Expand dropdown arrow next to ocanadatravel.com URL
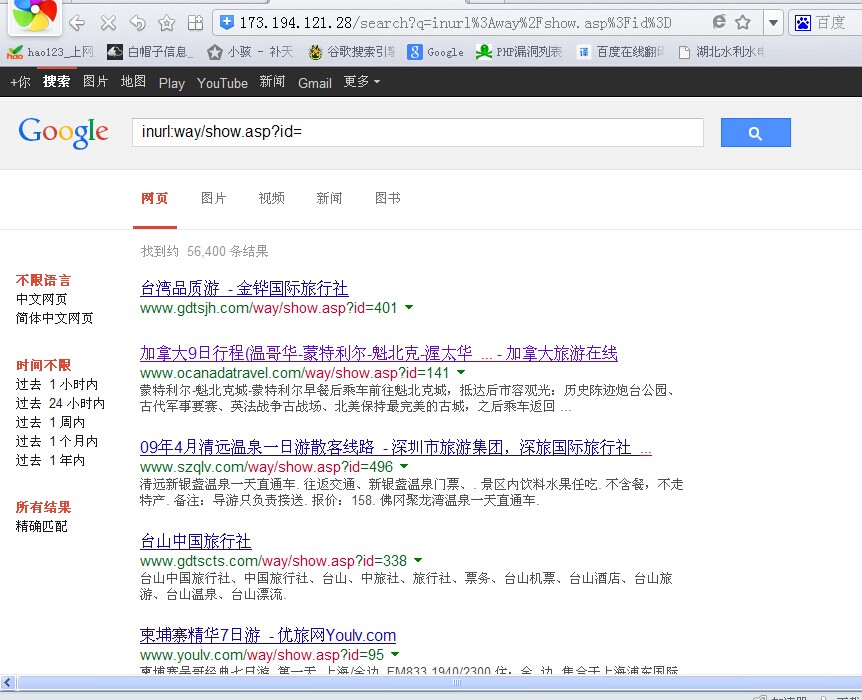The image size is (862, 700). coord(461,372)
